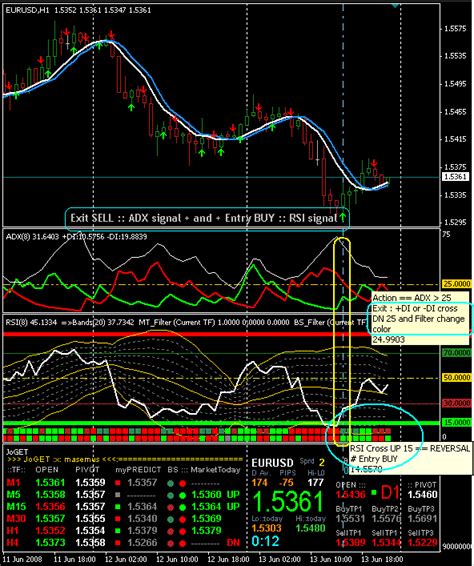Image resolution: width=474 pixels, height=566 pixels.
Task: Click the red DN label in H4 row
Action: 233,543
